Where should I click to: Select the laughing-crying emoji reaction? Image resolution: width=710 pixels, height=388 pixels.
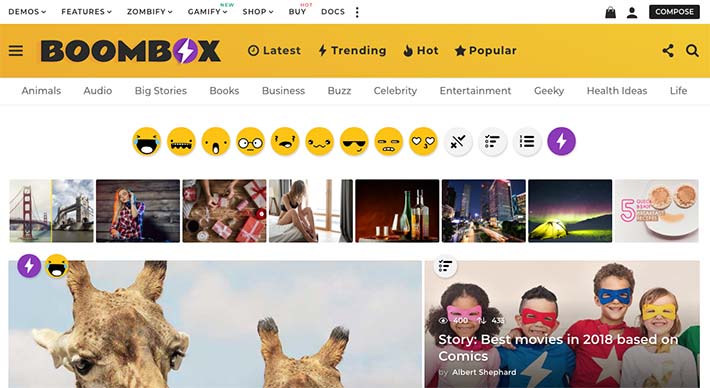(147, 142)
